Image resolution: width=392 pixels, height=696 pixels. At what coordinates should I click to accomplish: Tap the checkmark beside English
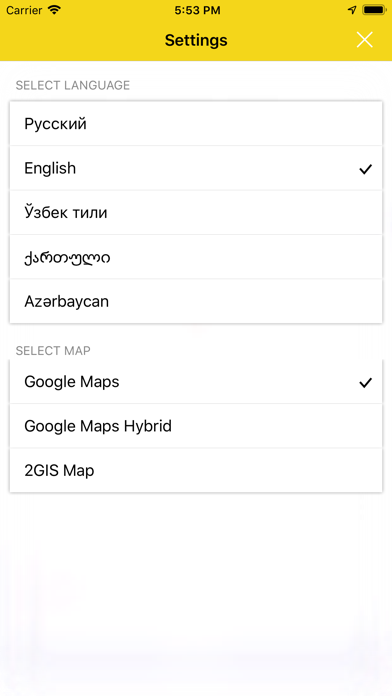point(365,169)
